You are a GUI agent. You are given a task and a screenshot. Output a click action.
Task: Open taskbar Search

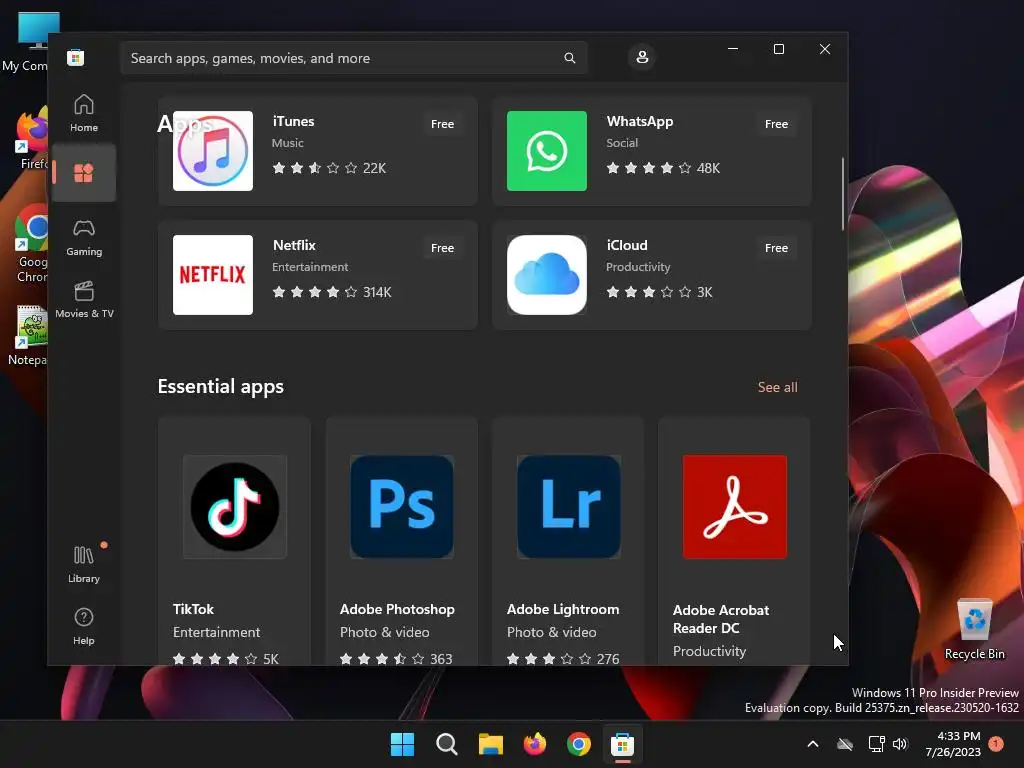[447, 744]
